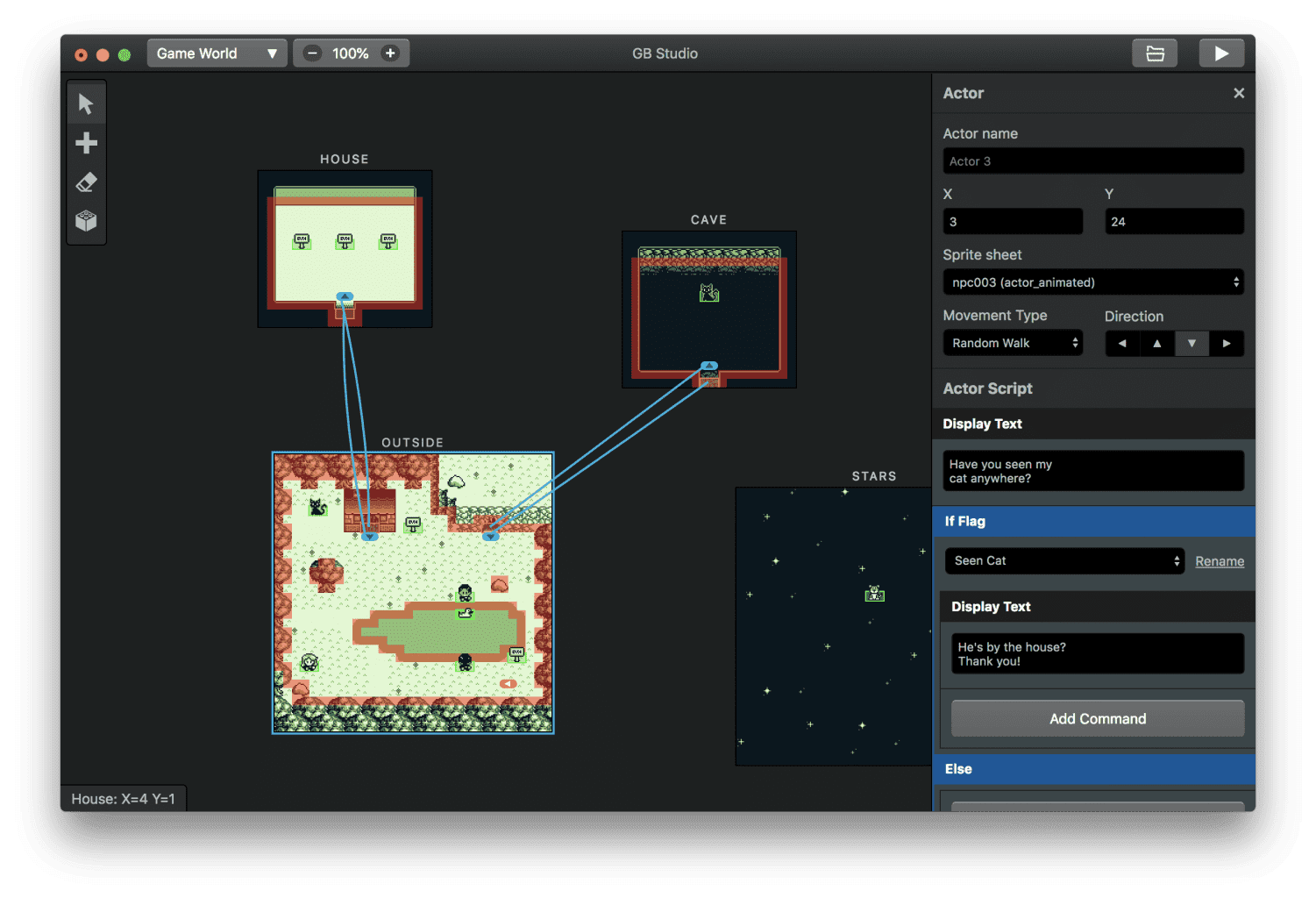
Task: Select the sign actor right of pond
Action: tap(516, 654)
